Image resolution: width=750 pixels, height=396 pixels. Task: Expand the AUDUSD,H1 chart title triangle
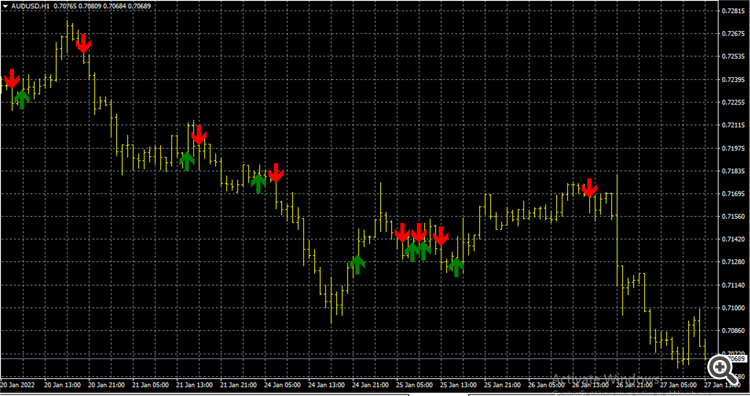[5, 6]
